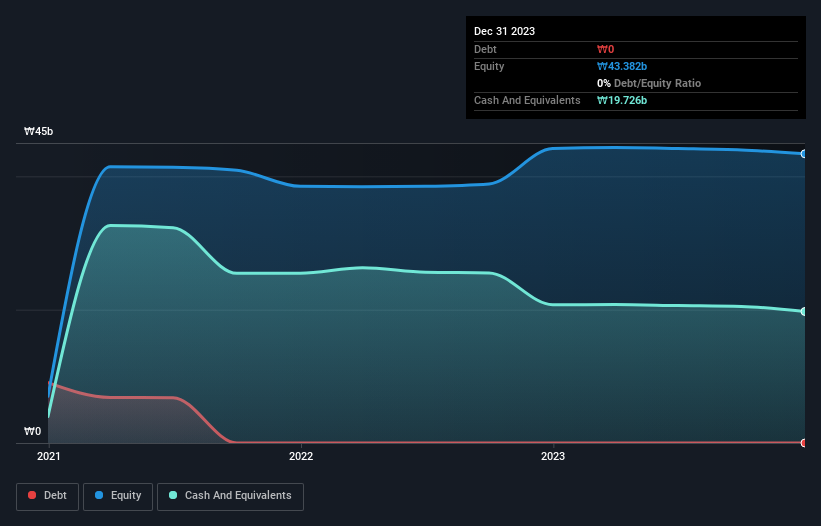Toggle the Debt series legend button
Viewport: 821px width, 526px height.
[x=48, y=496]
